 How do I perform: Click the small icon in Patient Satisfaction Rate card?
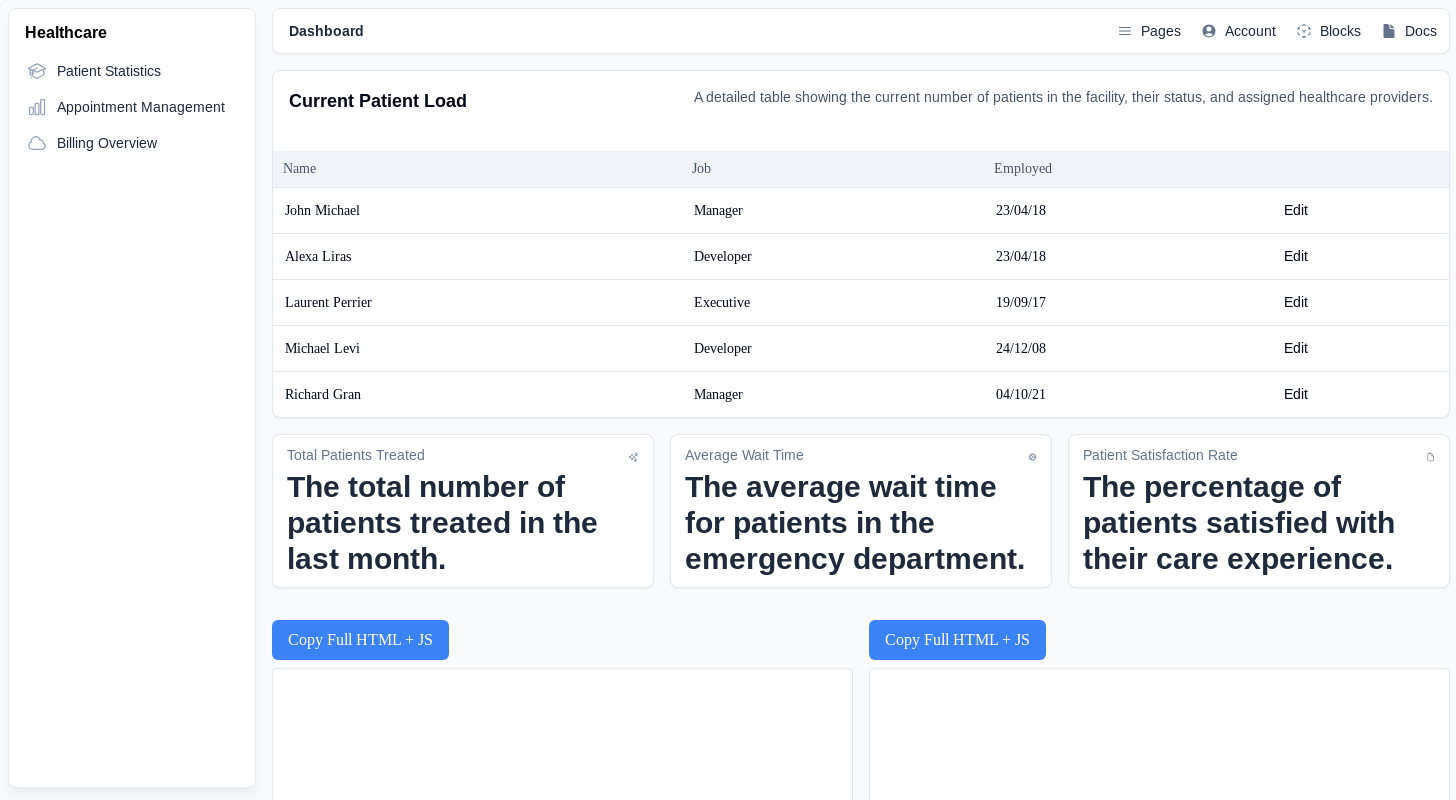1430,457
